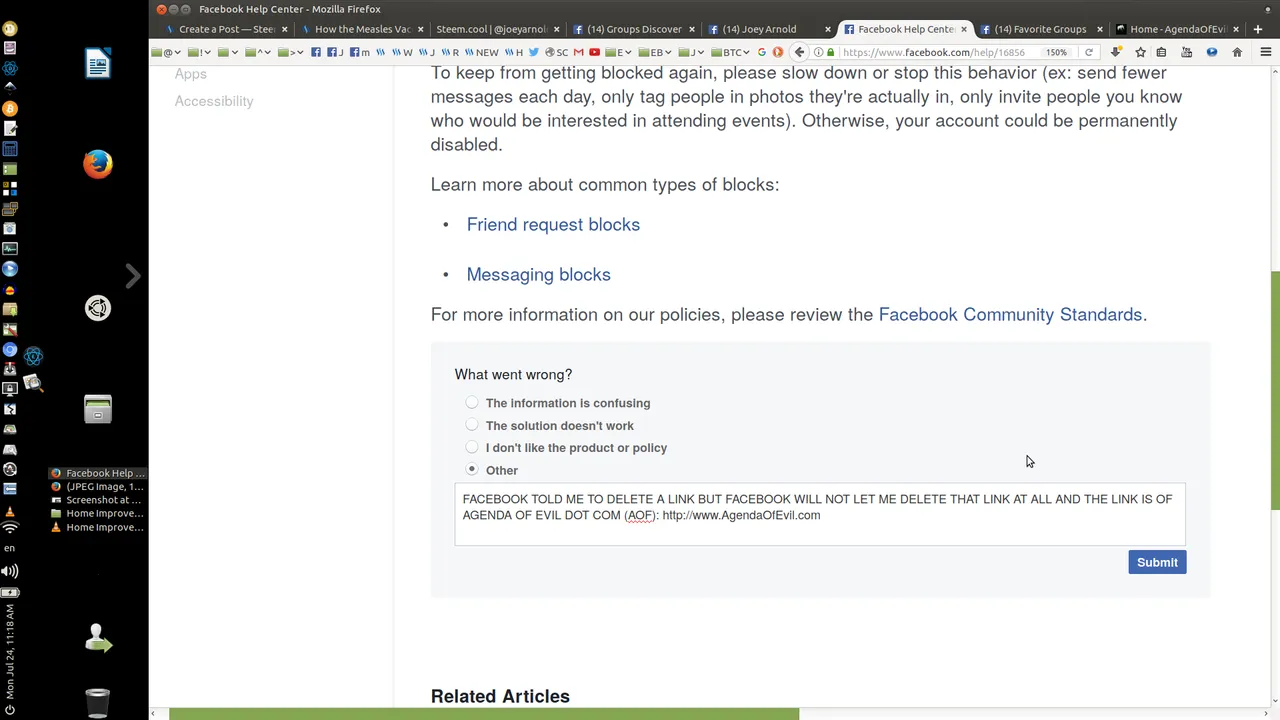Screen dimensions: 1280x720
Task: Expand the 'J' bookmark folder
Action: point(691,52)
